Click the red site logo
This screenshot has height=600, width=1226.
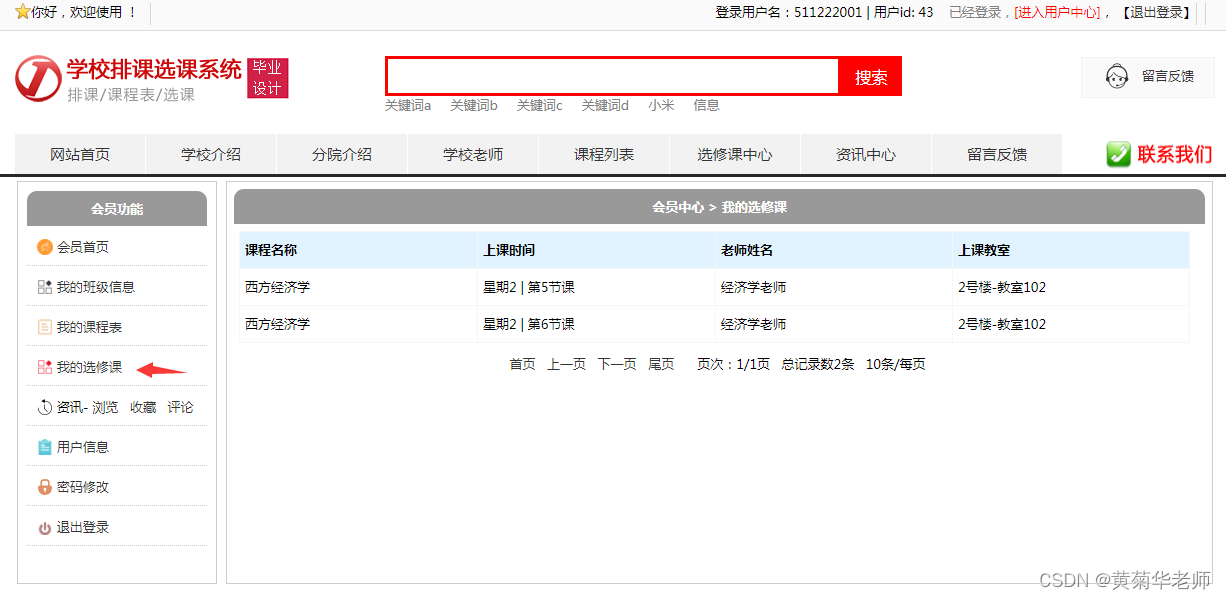38,78
